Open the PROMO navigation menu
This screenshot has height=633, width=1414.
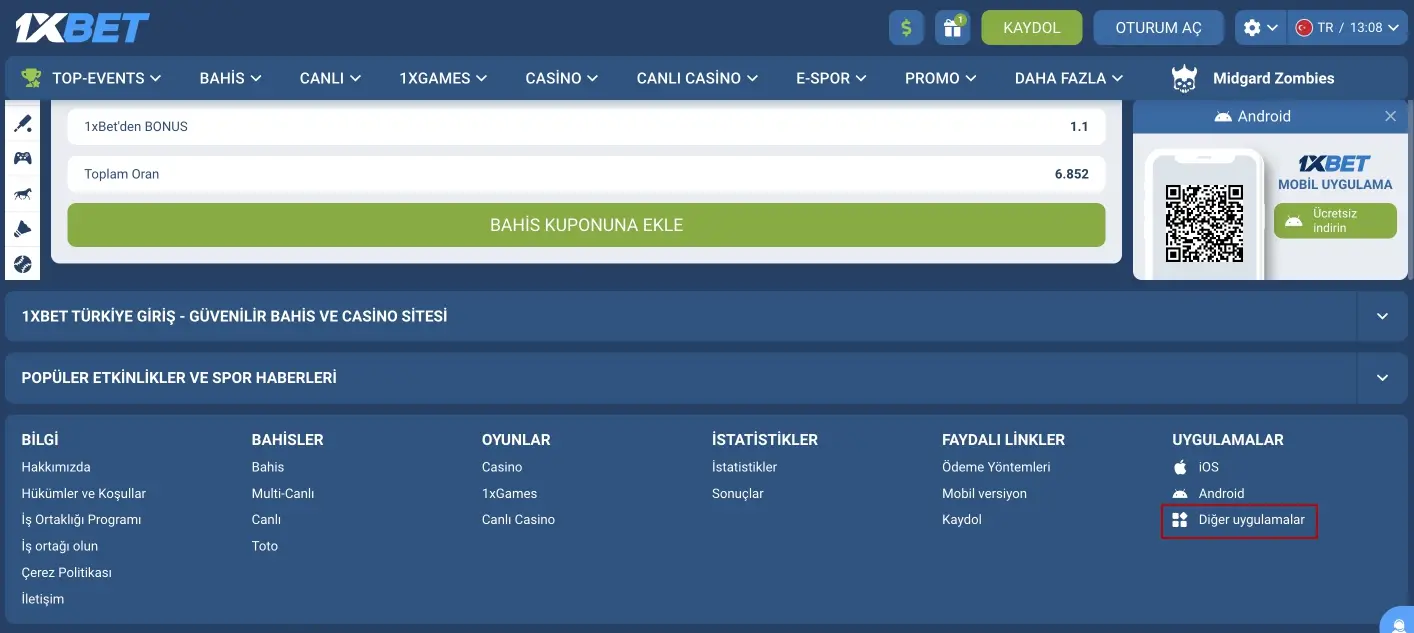pos(941,78)
